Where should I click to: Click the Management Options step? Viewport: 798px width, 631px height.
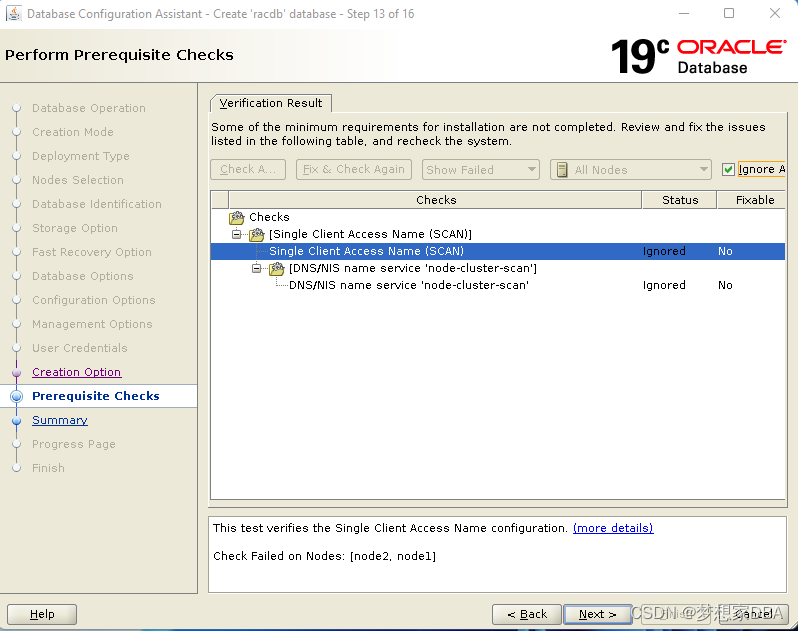pos(92,324)
